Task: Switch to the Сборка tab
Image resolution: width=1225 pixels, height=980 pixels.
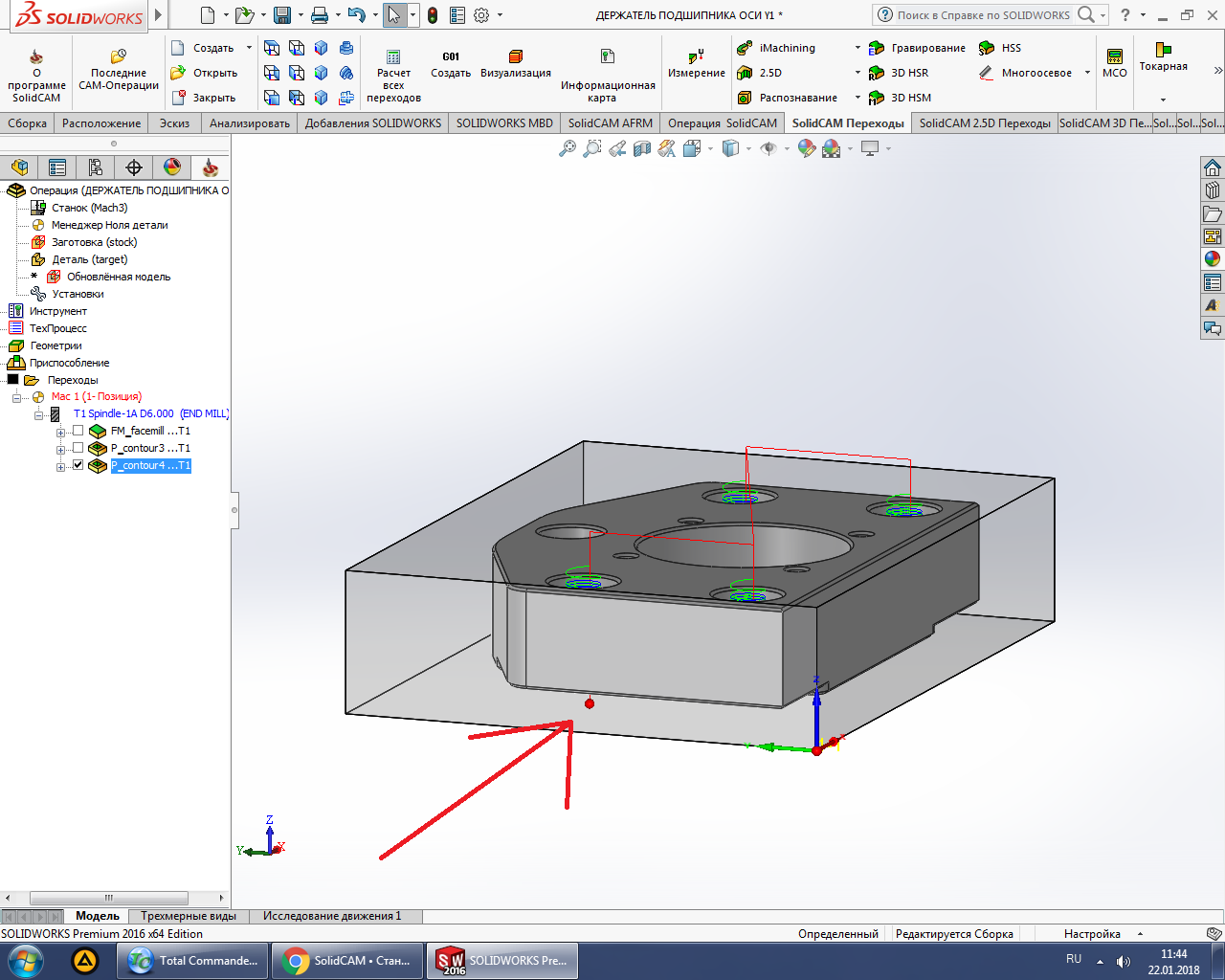Action: pyautogui.click(x=27, y=122)
